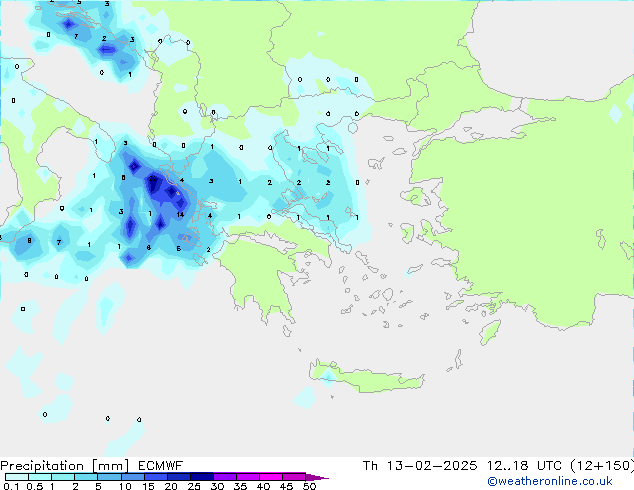The image size is (634, 490).
Task: Click the 30–35 mm purple legend swatch
Action: (224, 477)
